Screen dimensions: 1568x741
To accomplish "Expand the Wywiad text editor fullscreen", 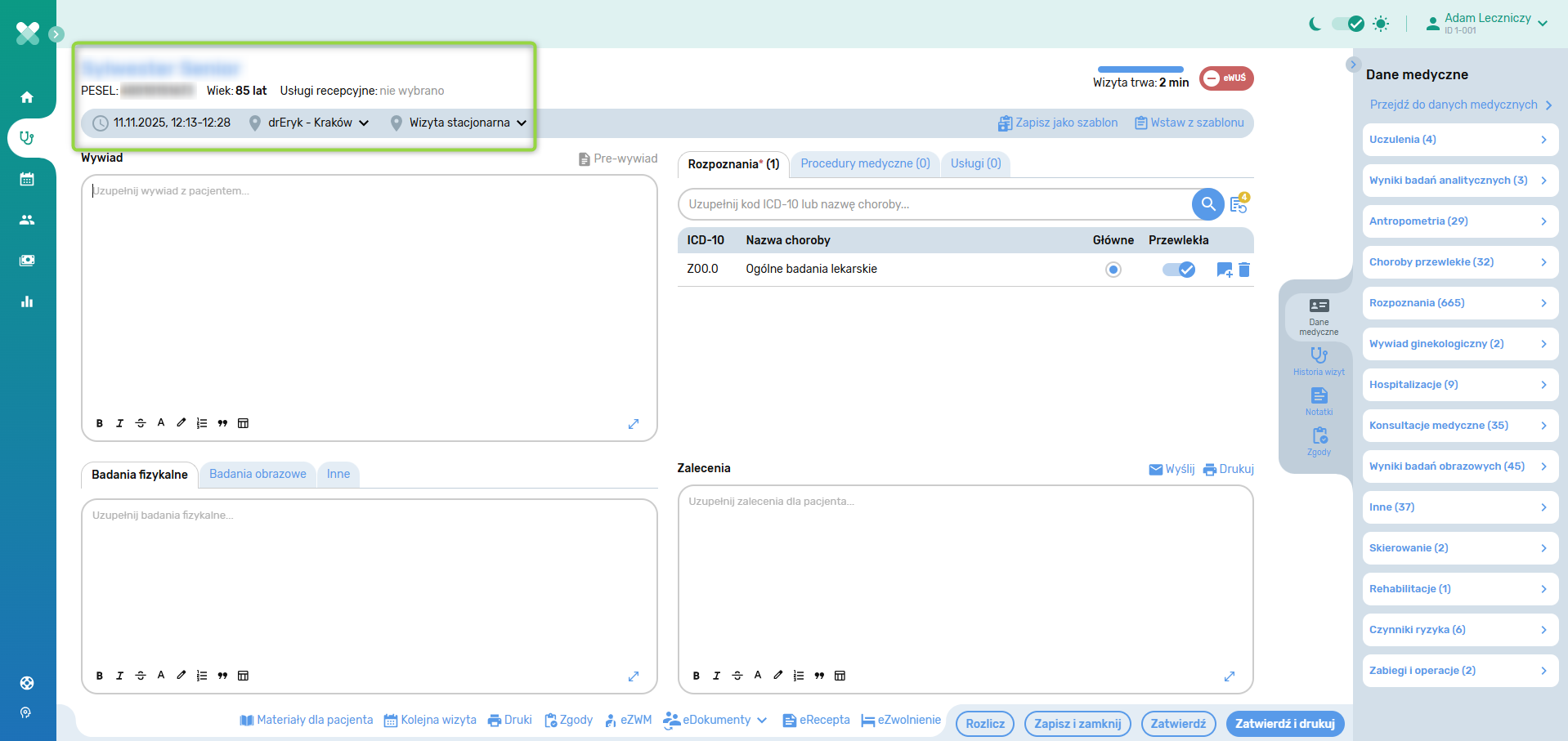I will [x=633, y=424].
